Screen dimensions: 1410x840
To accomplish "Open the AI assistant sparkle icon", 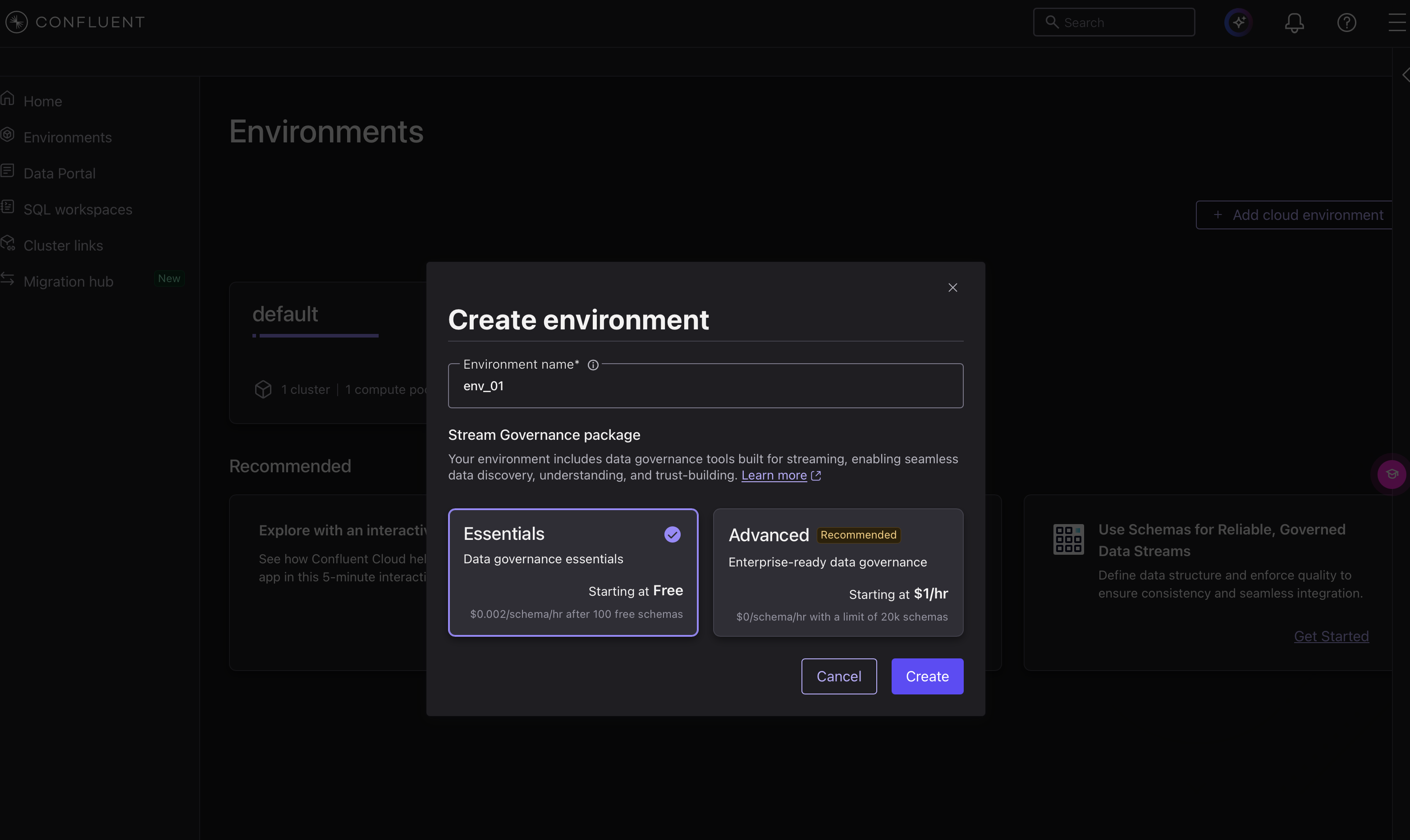I will click(x=1239, y=23).
